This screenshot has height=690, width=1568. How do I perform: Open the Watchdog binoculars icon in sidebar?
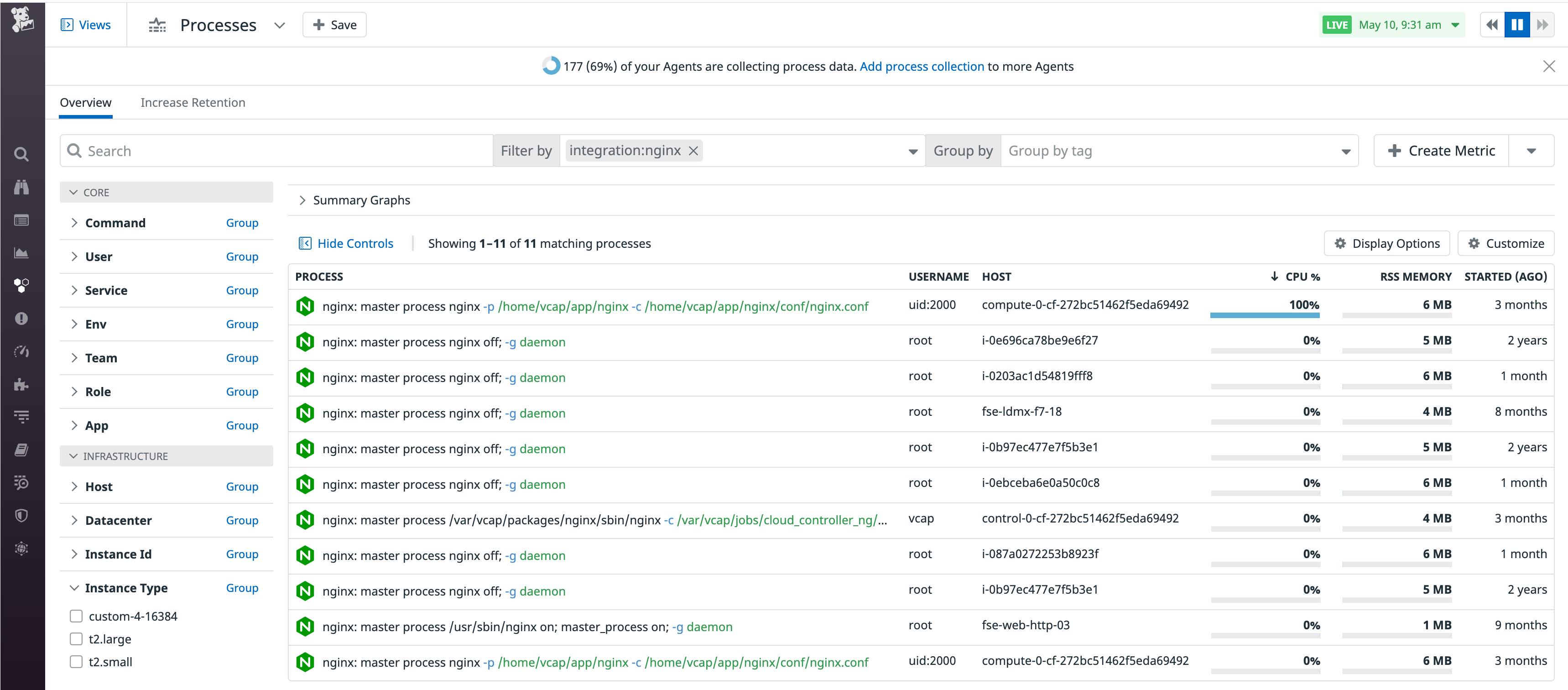point(21,187)
